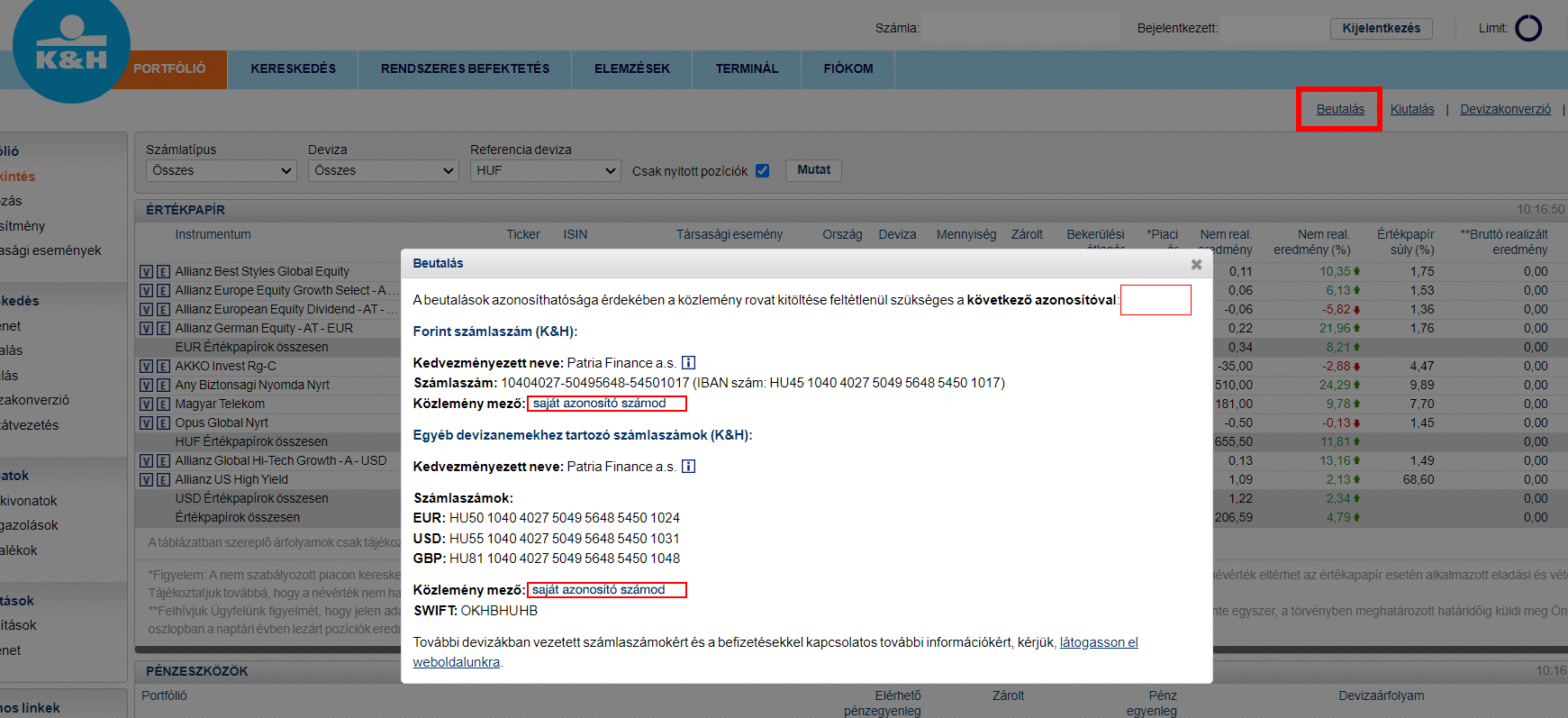This screenshot has height=718, width=1568.
Task: Click the E icon for Allianz Europe Equity Growth Select
Action: pyautogui.click(x=163, y=290)
